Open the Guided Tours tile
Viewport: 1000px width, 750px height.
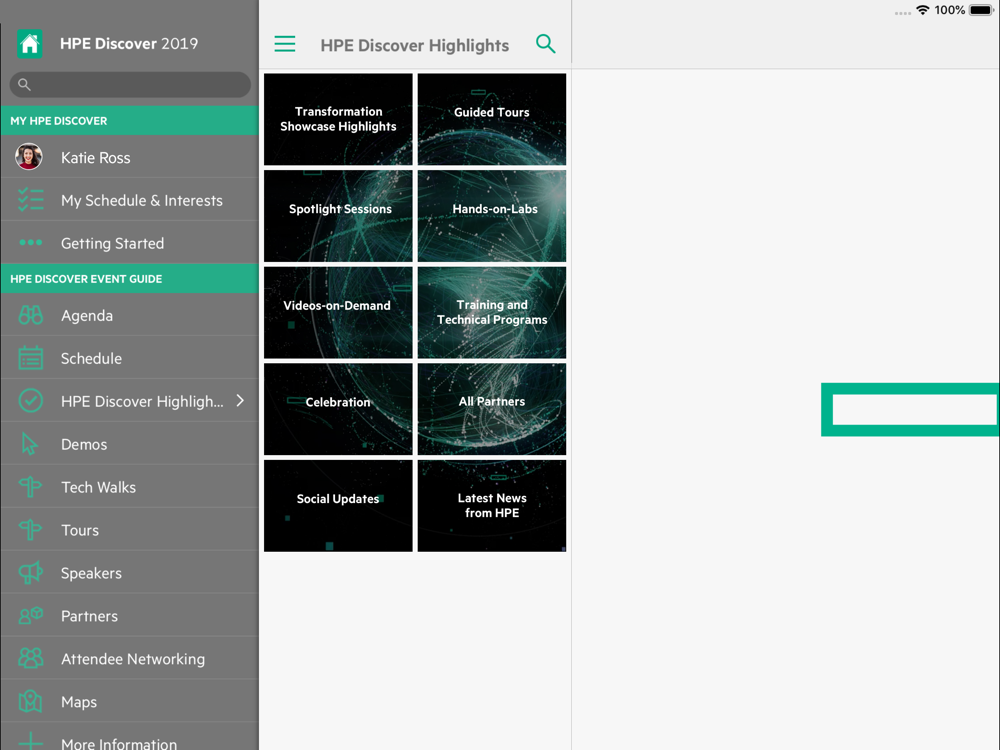(x=492, y=119)
